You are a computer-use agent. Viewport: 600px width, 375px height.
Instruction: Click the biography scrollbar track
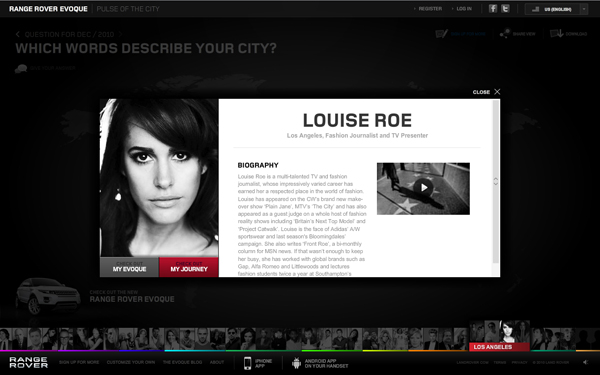point(496,182)
